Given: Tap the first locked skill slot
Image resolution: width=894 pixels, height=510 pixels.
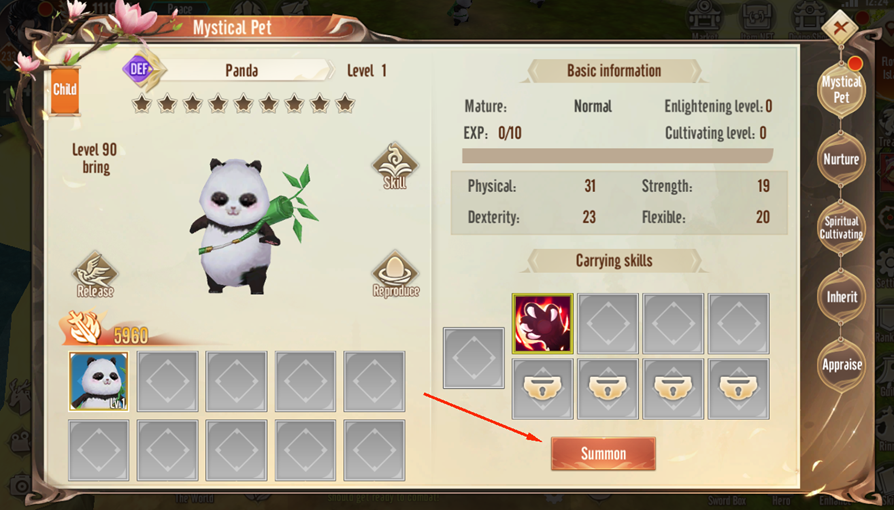Looking at the screenshot, I should 542,389.
